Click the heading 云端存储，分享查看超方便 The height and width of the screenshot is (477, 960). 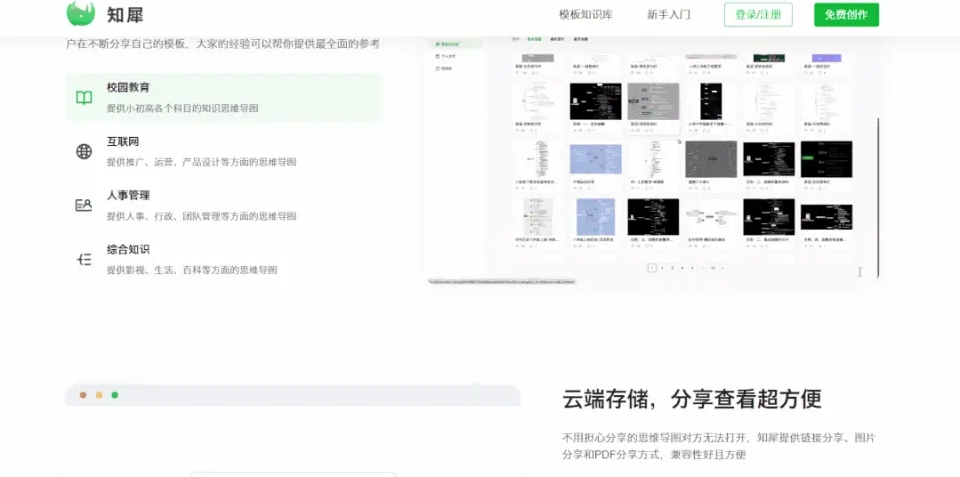(692, 399)
